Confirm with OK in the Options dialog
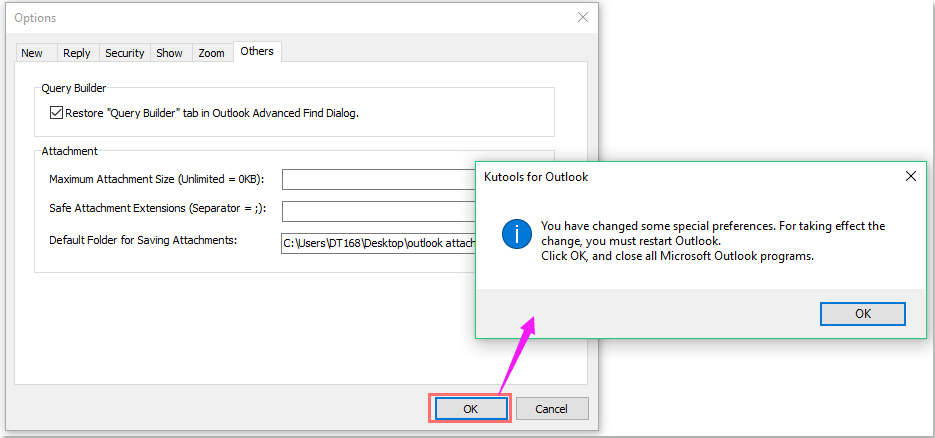 click(470, 409)
